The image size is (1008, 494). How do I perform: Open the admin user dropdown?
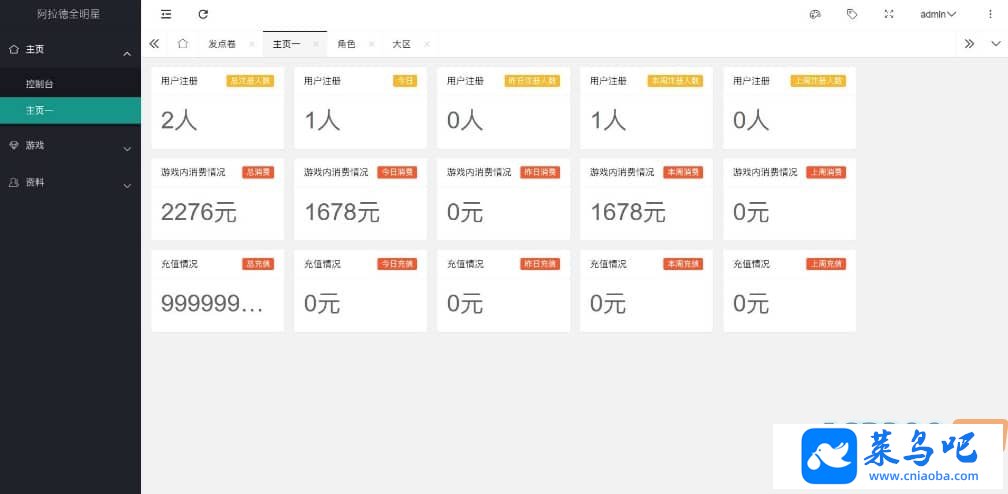(939, 14)
